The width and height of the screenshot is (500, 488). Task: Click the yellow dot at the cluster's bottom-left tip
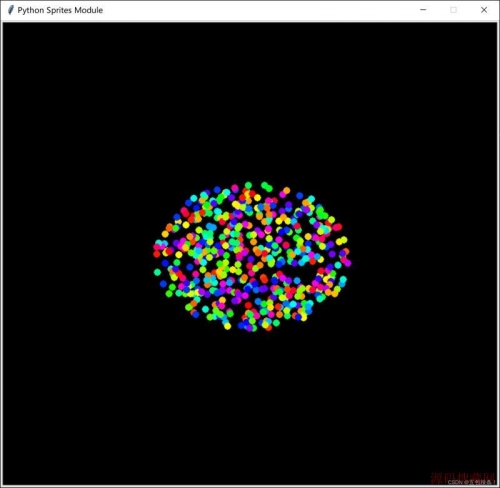227,326
